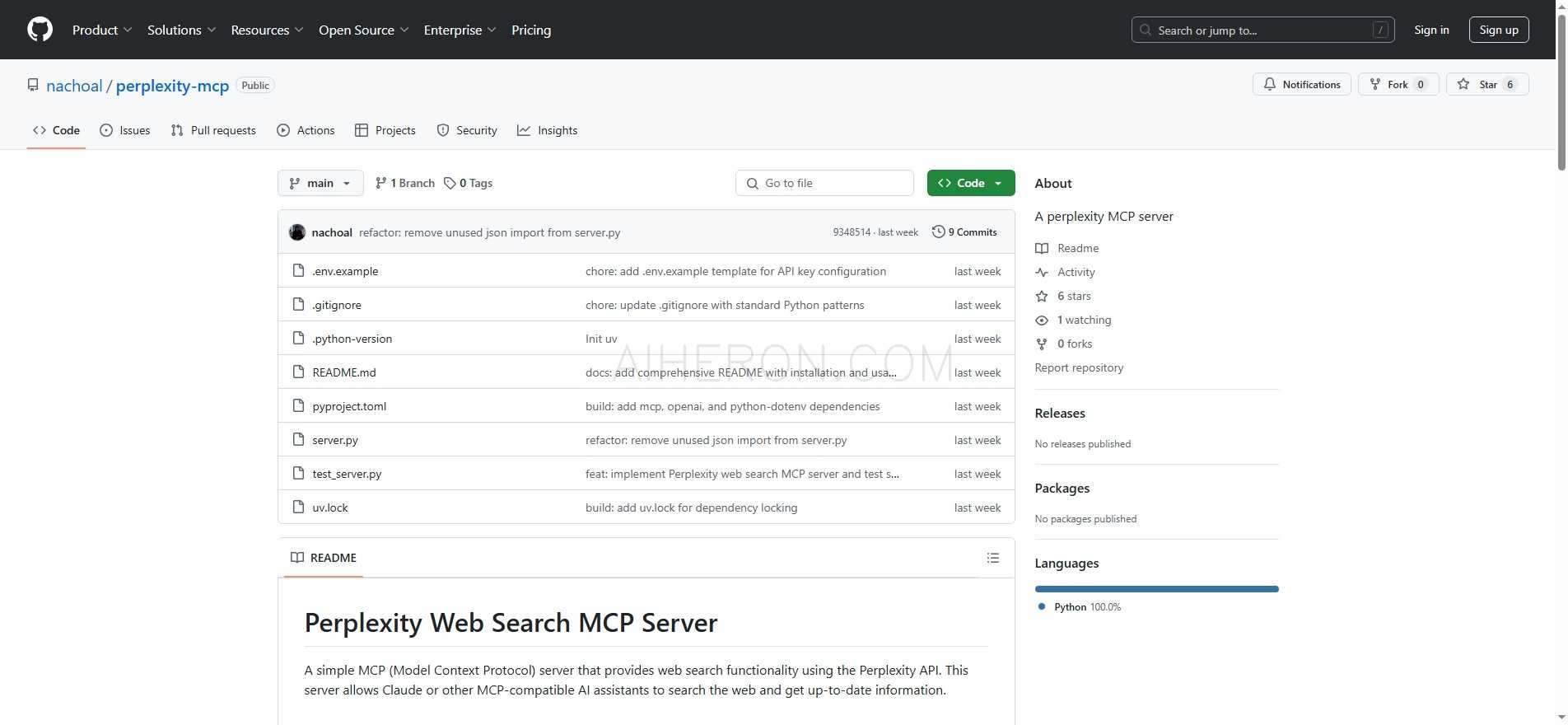Open the Packages section heading
This screenshot has width=1568, height=725.
1062,489
